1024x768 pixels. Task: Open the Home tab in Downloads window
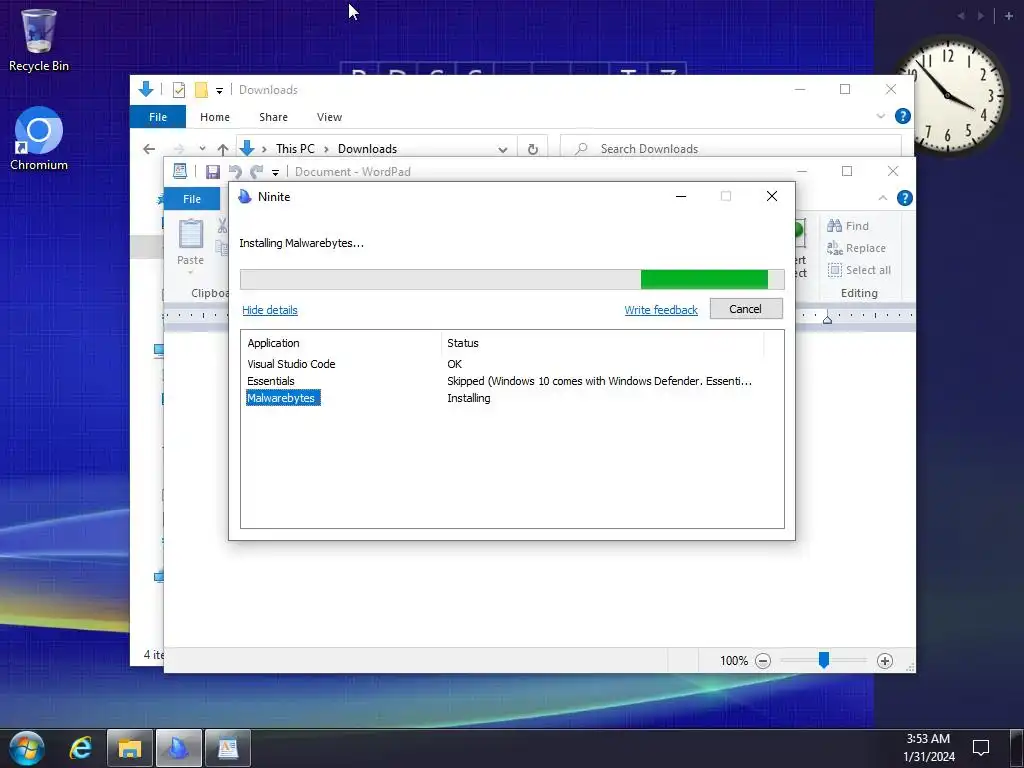215,117
